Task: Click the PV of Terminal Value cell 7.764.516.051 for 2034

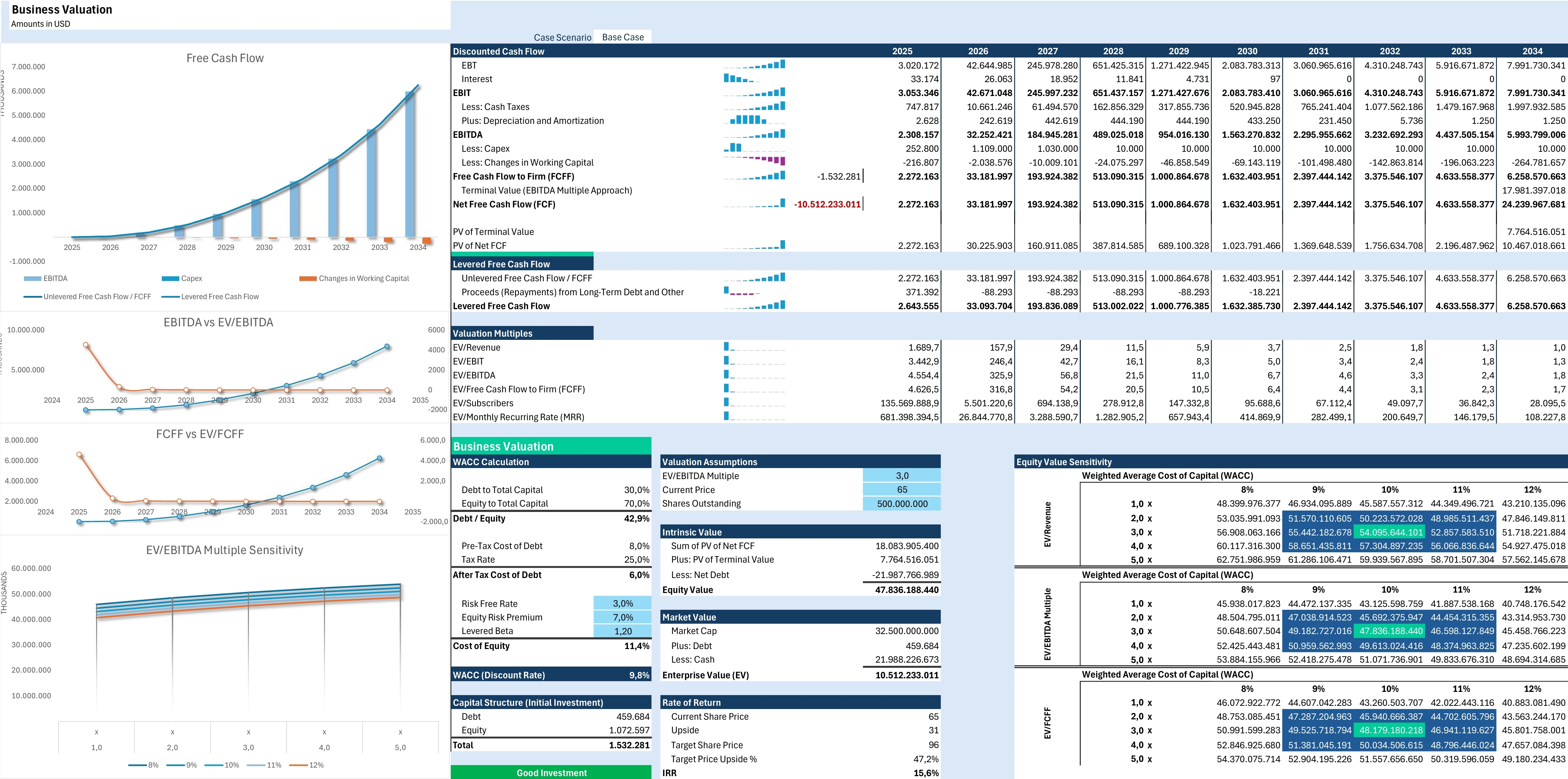Action: click(x=1536, y=232)
